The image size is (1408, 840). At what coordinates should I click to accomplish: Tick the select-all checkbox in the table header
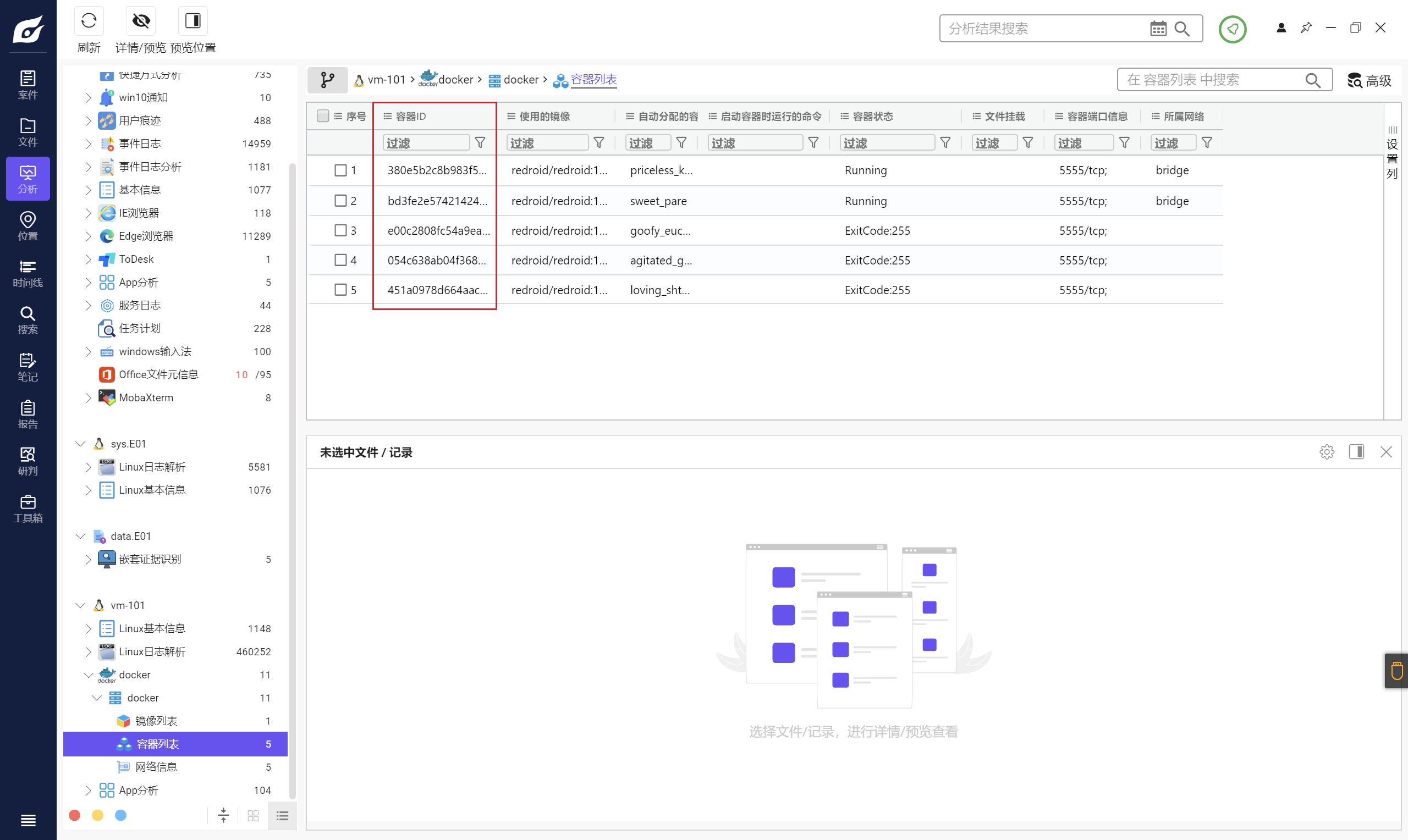pos(323,116)
